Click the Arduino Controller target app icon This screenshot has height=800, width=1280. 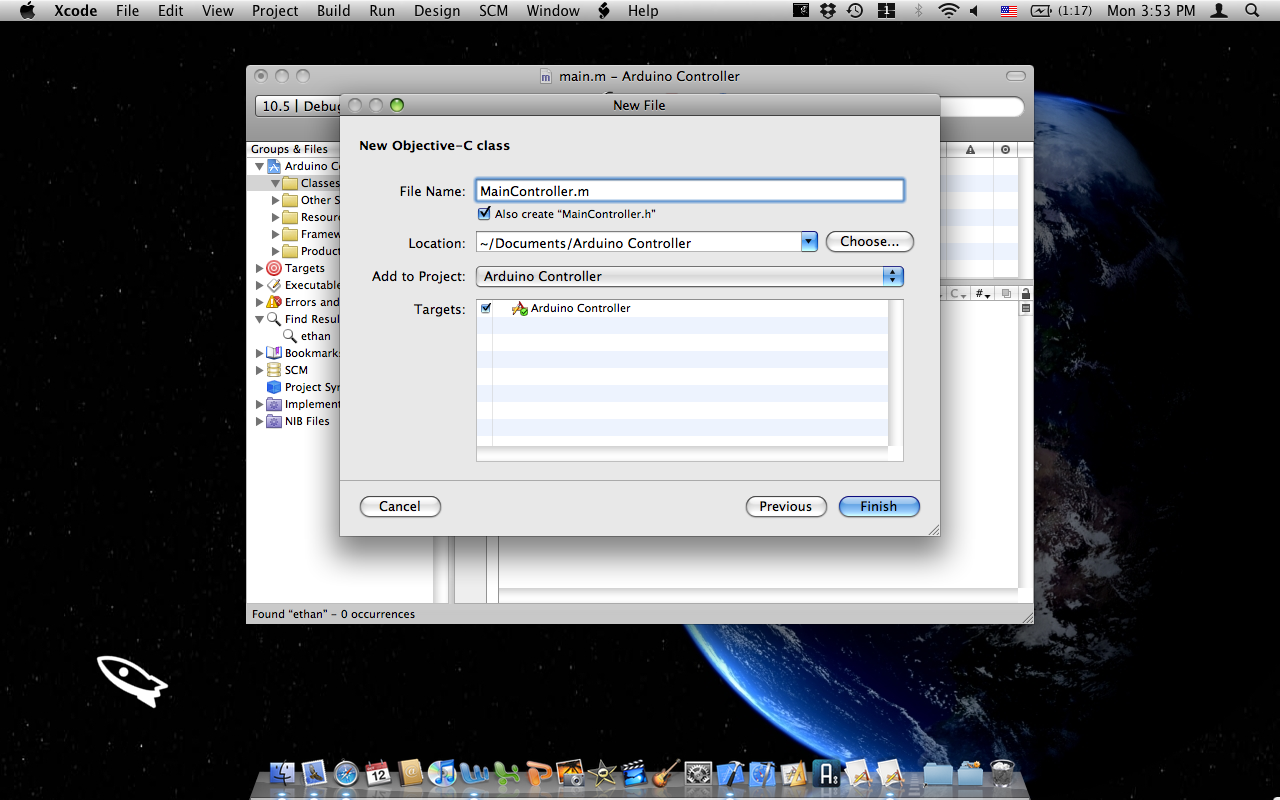(x=519, y=308)
